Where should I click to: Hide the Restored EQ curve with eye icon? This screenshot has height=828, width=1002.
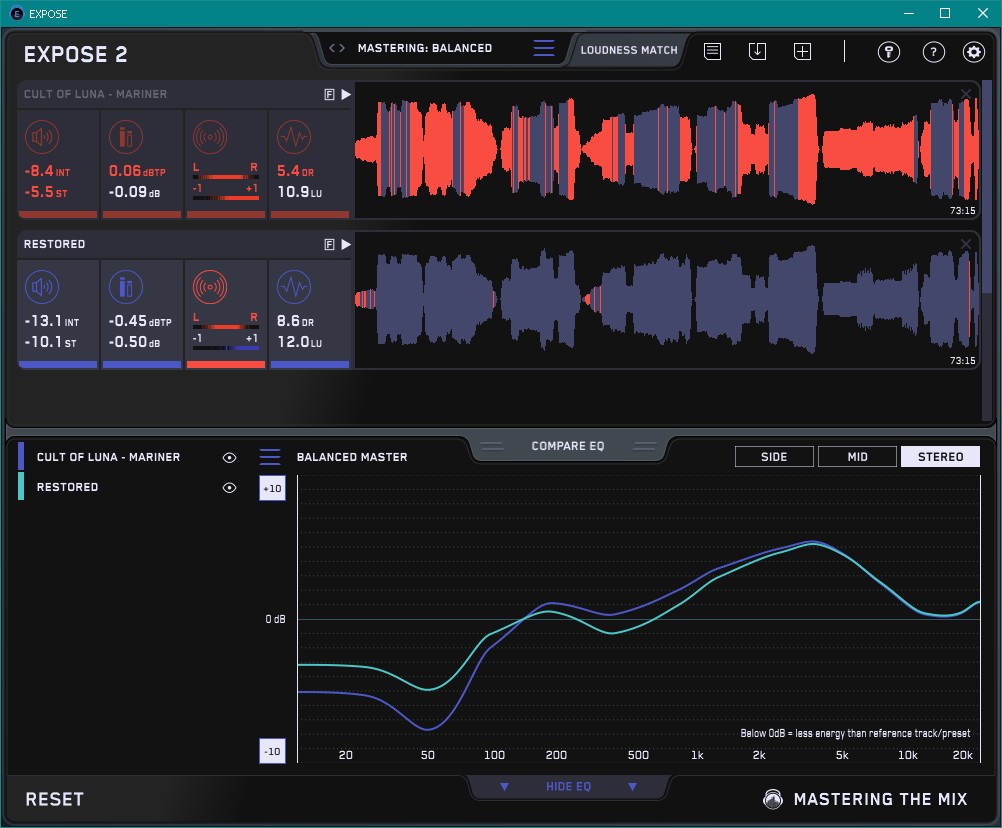pyautogui.click(x=229, y=487)
